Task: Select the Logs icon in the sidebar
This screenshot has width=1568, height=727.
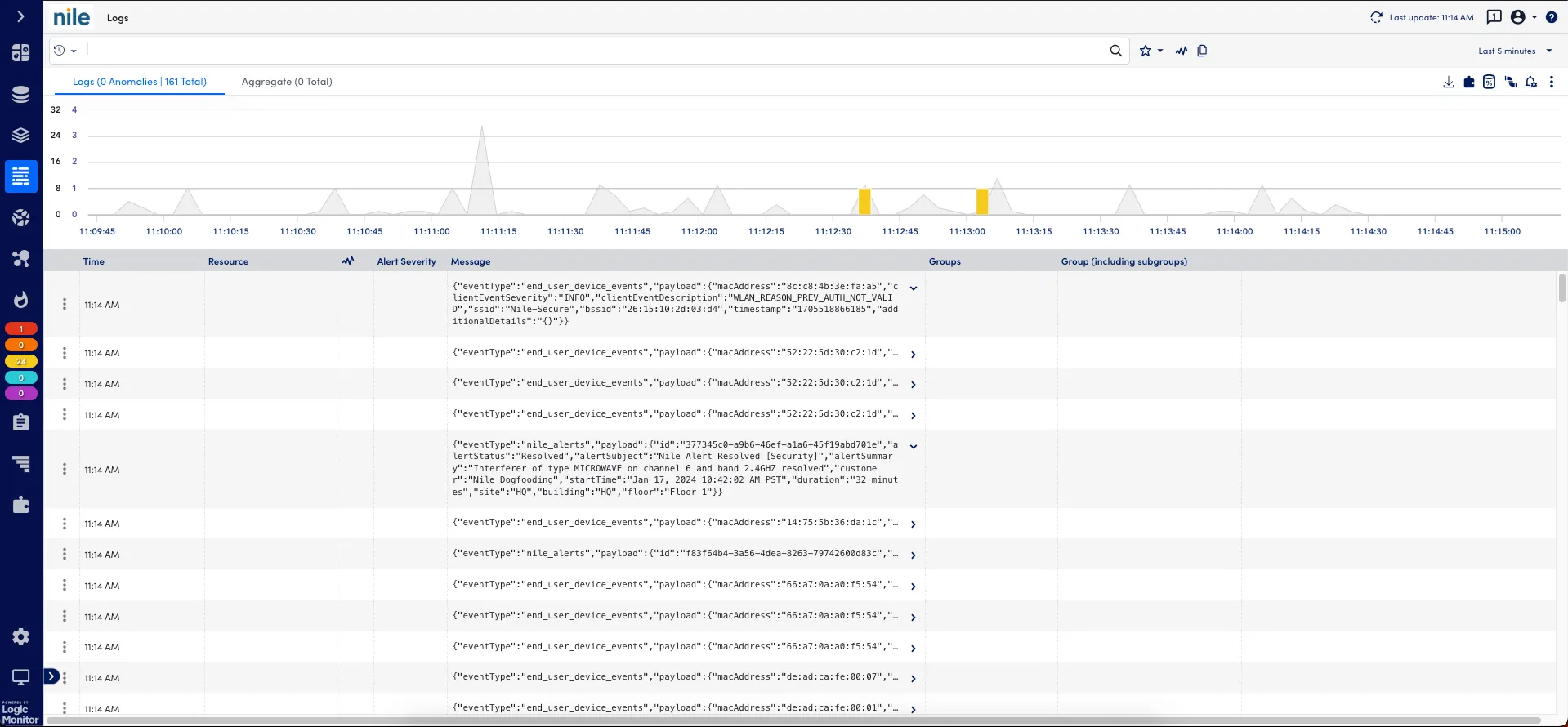Action: pos(21,176)
